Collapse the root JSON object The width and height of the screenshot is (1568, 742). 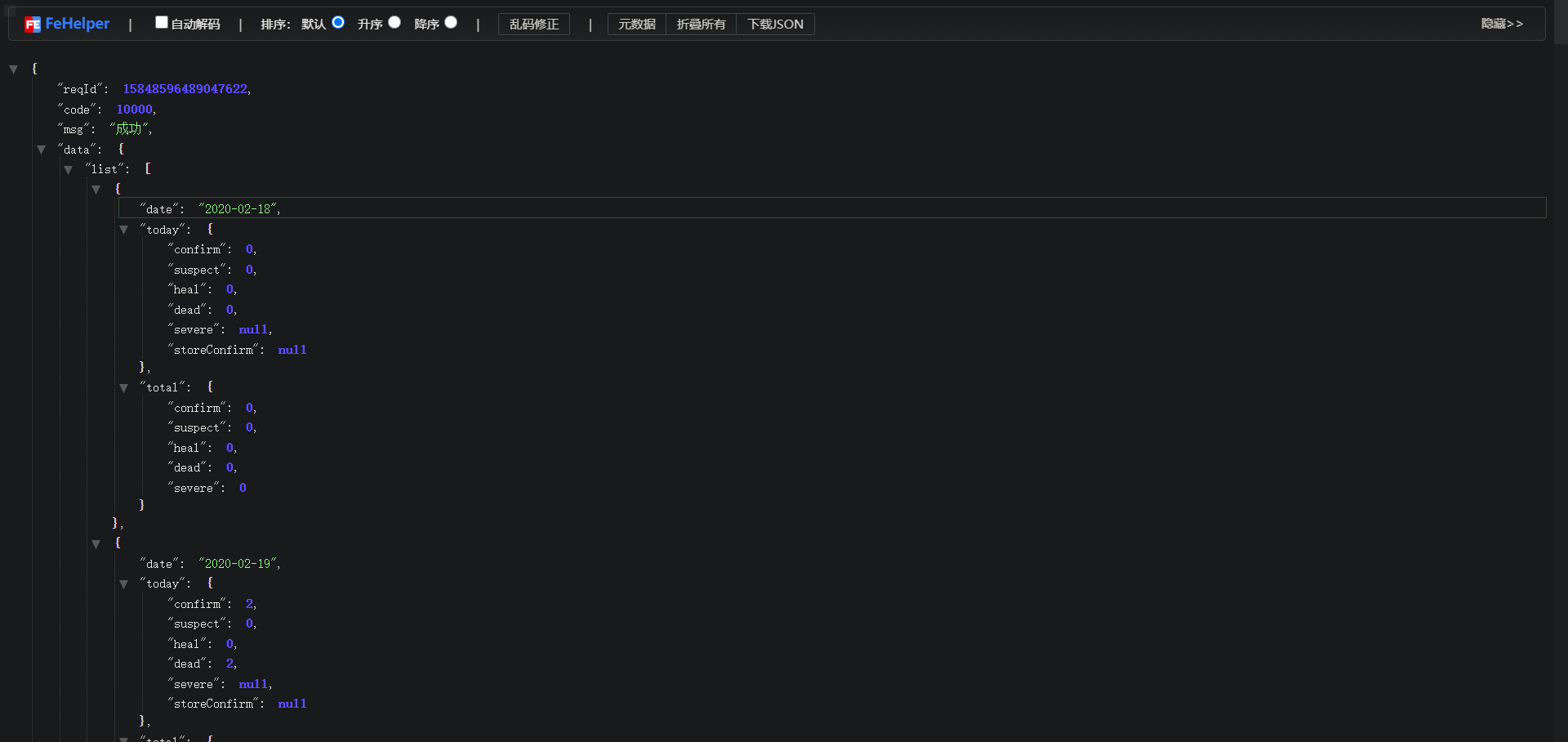click(14, 69)
